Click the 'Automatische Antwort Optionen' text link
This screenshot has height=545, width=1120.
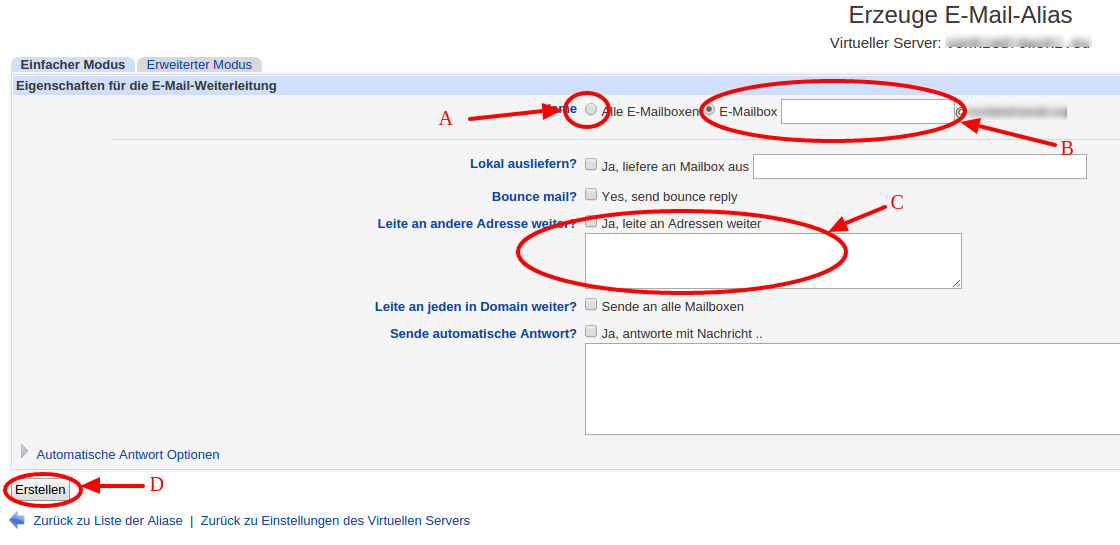click(x=128, y=455)
